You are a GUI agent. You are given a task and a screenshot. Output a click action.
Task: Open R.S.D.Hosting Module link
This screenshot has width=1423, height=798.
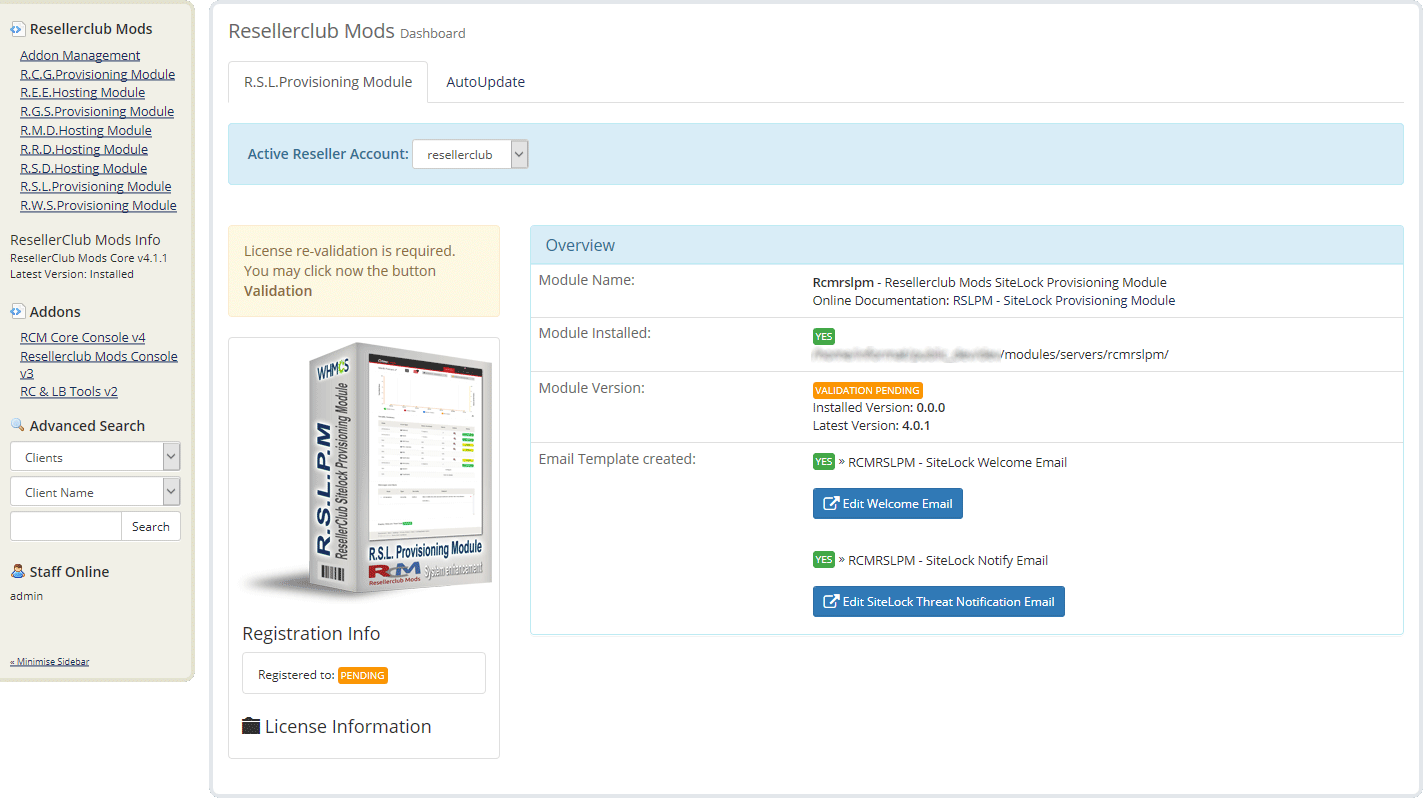(83, 168)
